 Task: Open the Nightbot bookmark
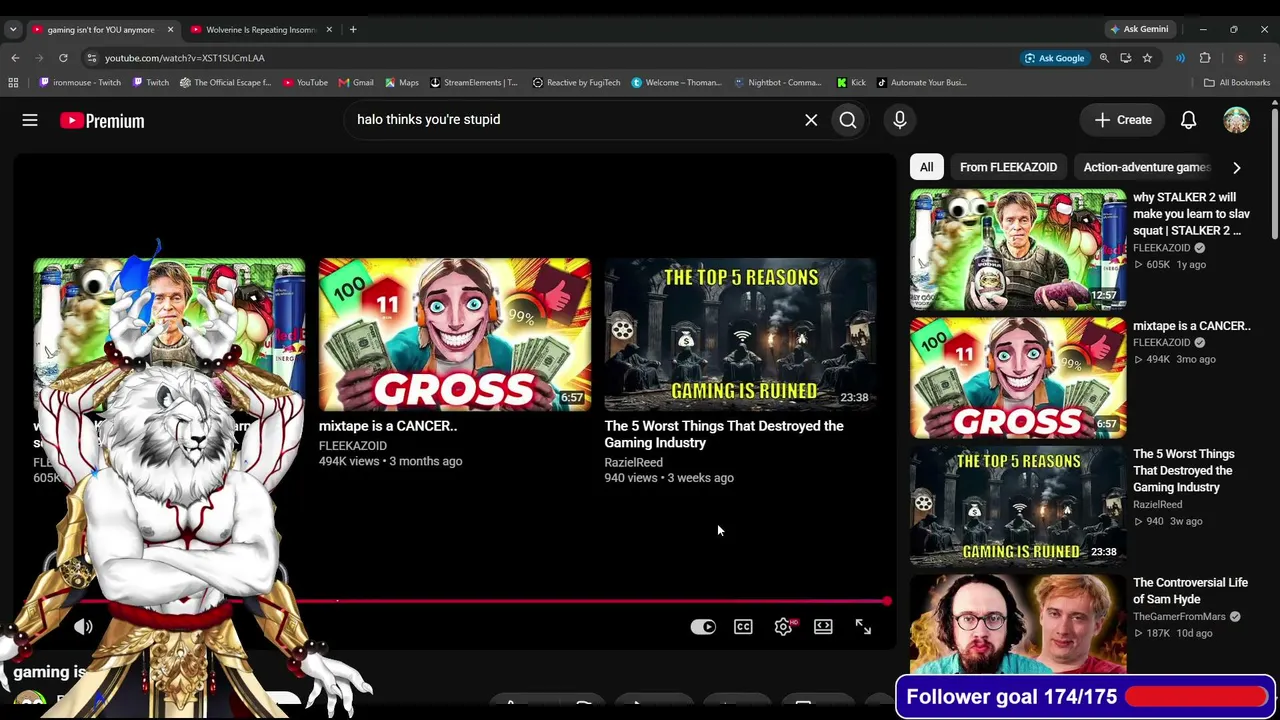[x=778, y=83]
